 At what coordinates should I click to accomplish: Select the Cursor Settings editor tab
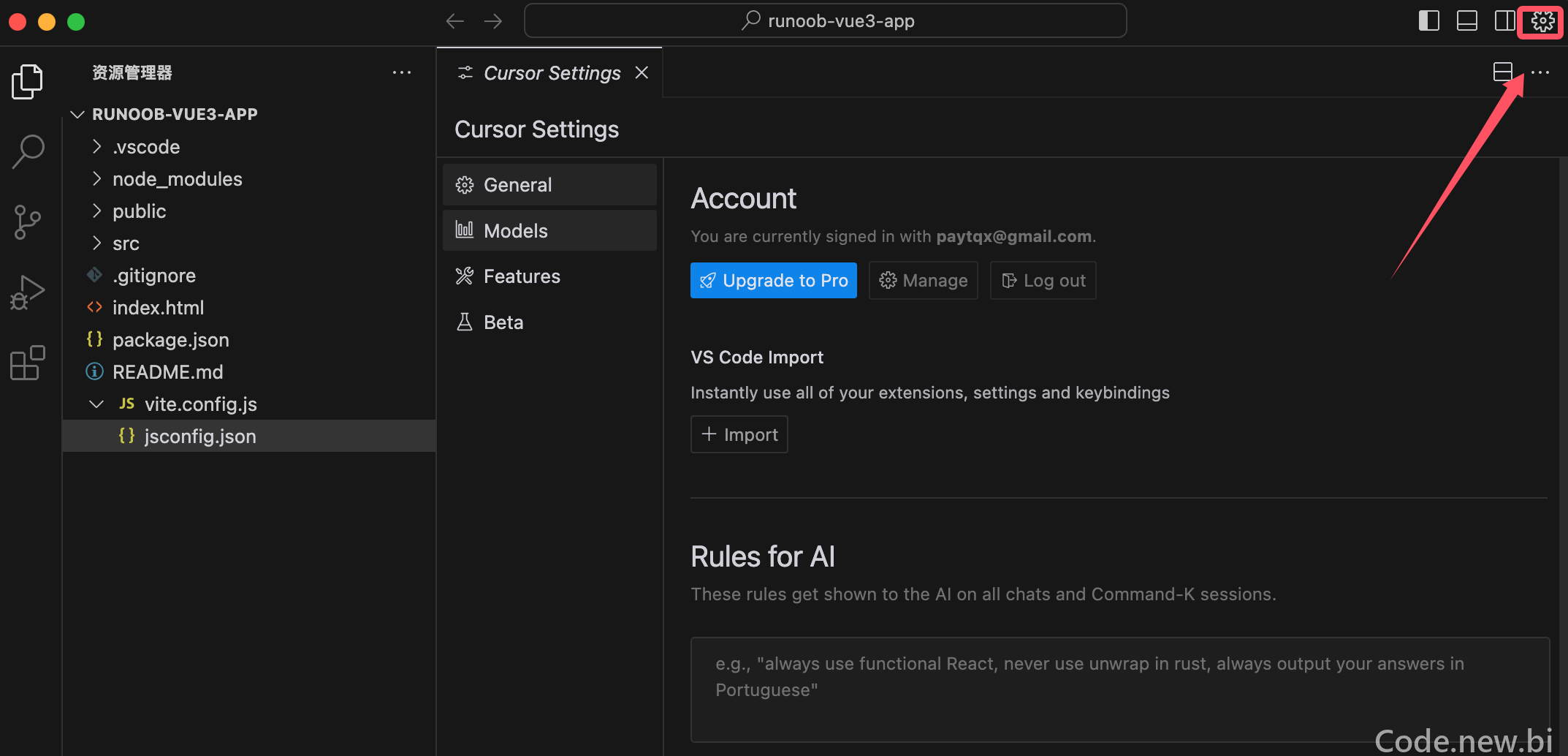click(549, 72)
